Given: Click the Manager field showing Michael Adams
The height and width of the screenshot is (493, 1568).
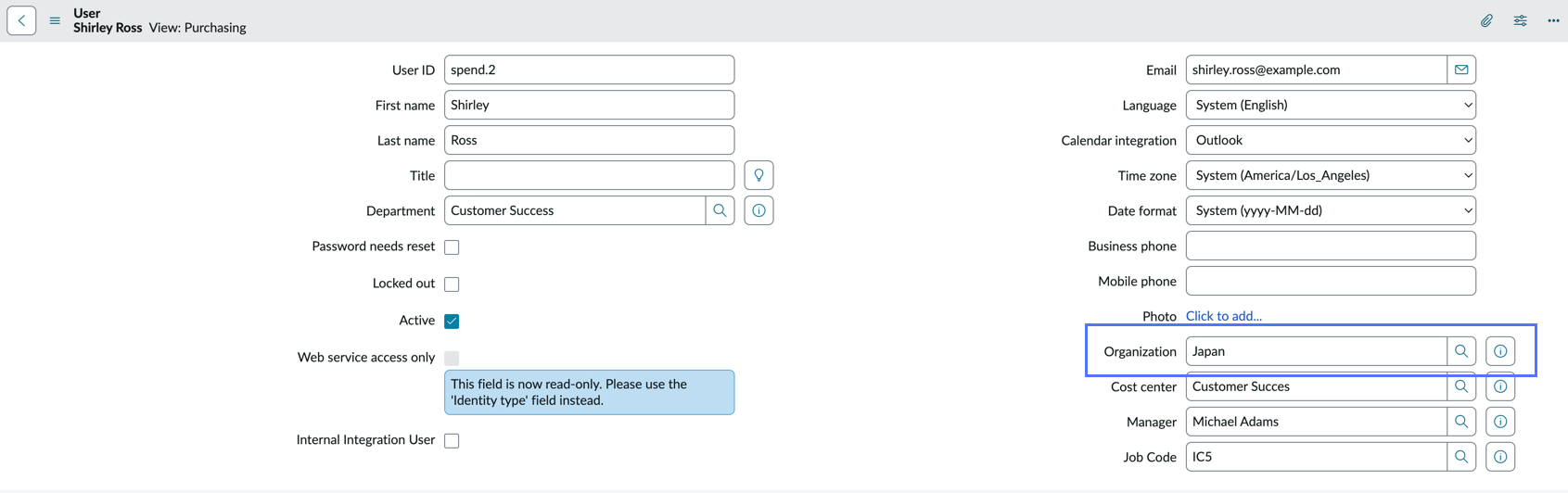Looking at the screenshot, I should tap(1317, 422).
